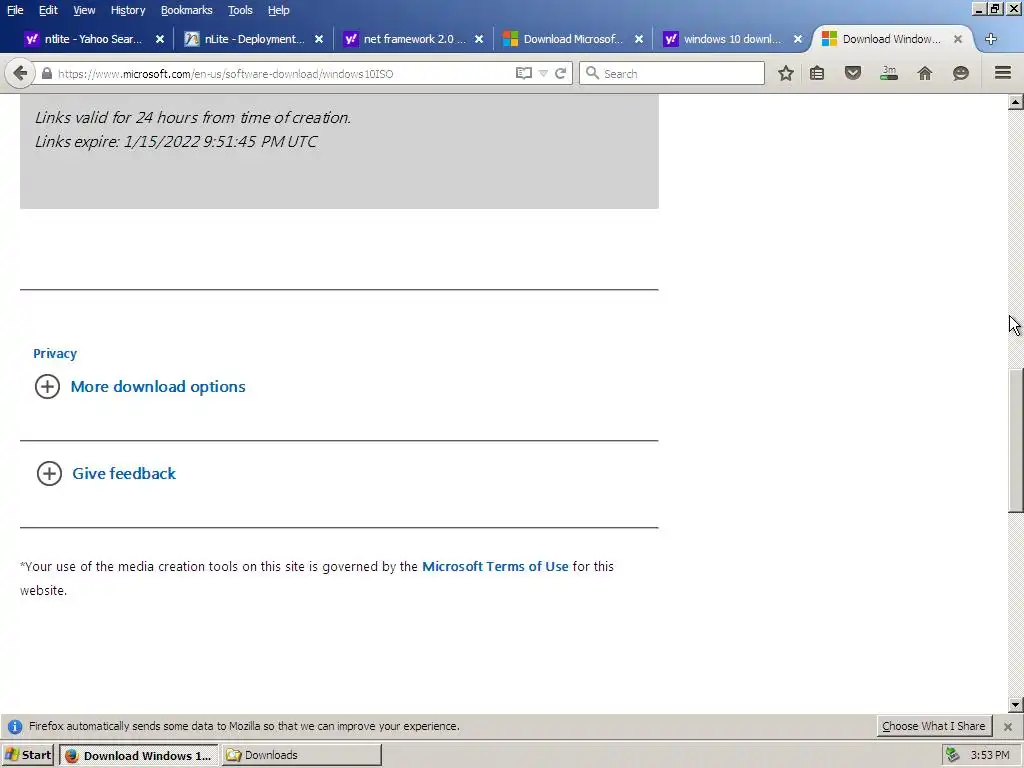
Task: Show bookmarks list icon in toolbar
Action: [x=817, y=73]
